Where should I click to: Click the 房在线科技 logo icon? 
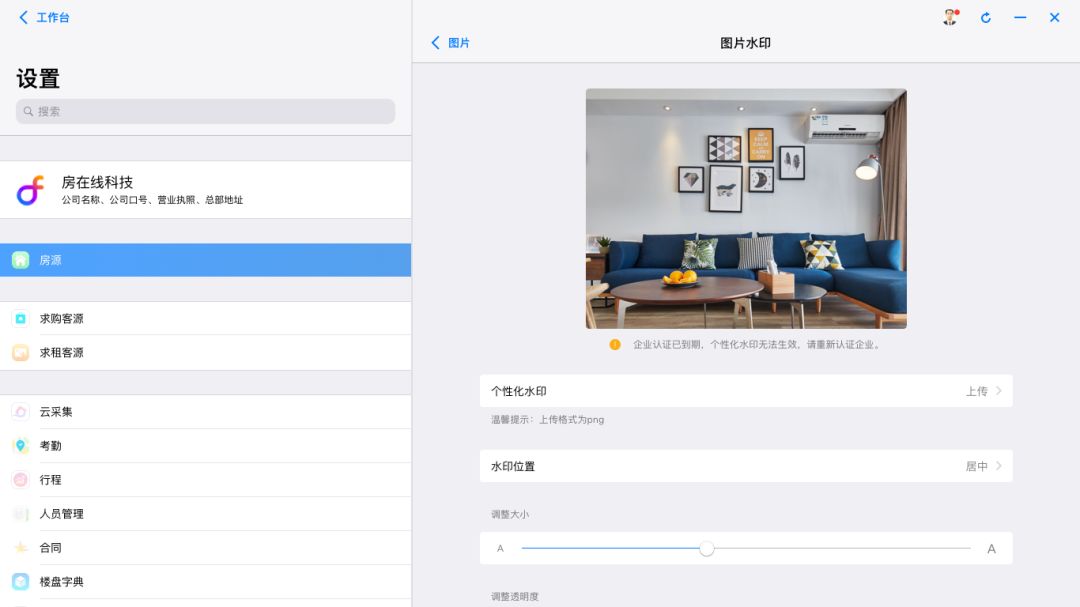(x=30, y=190)
